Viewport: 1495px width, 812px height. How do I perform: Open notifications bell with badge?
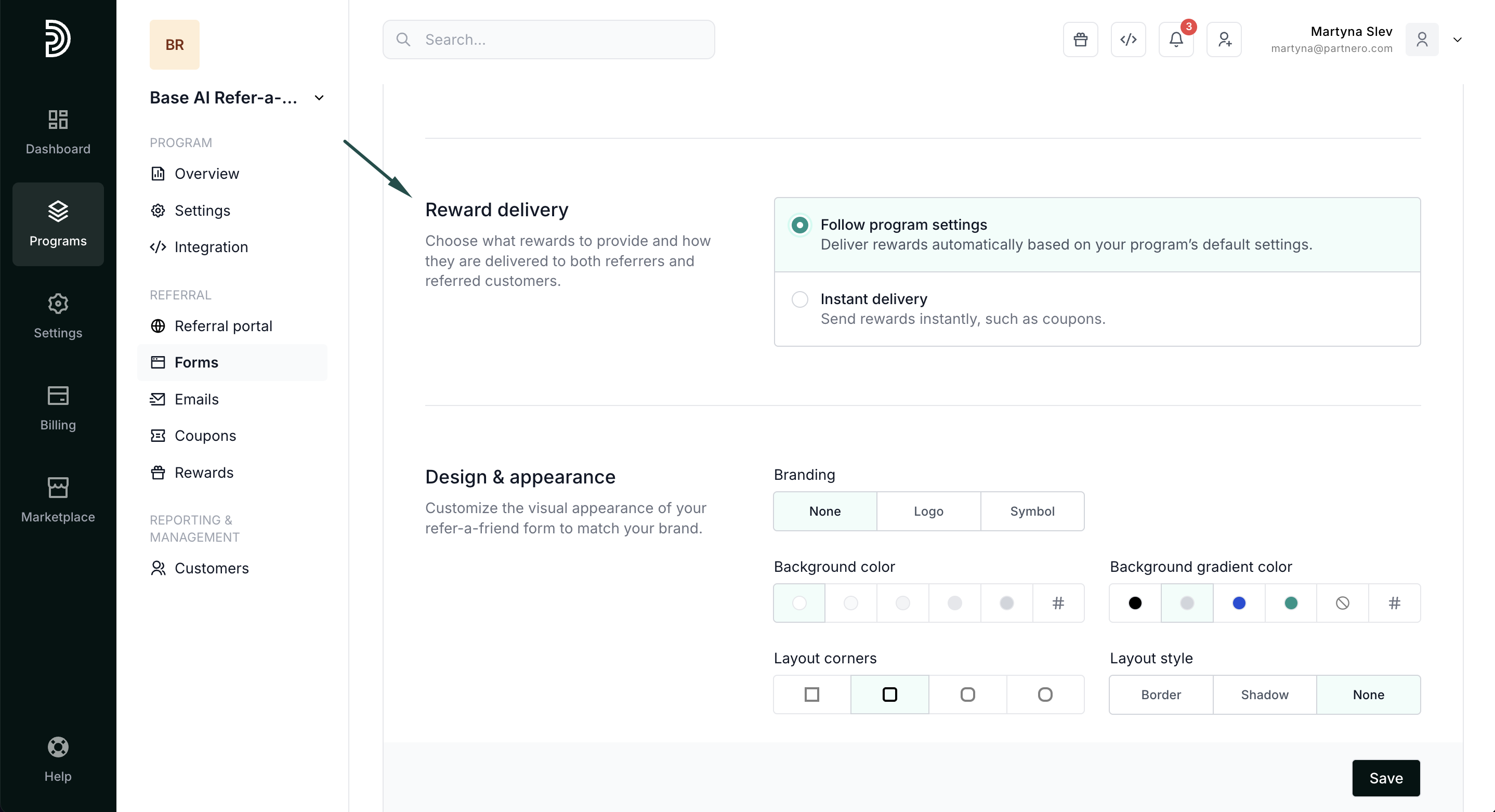point(1176,40)
